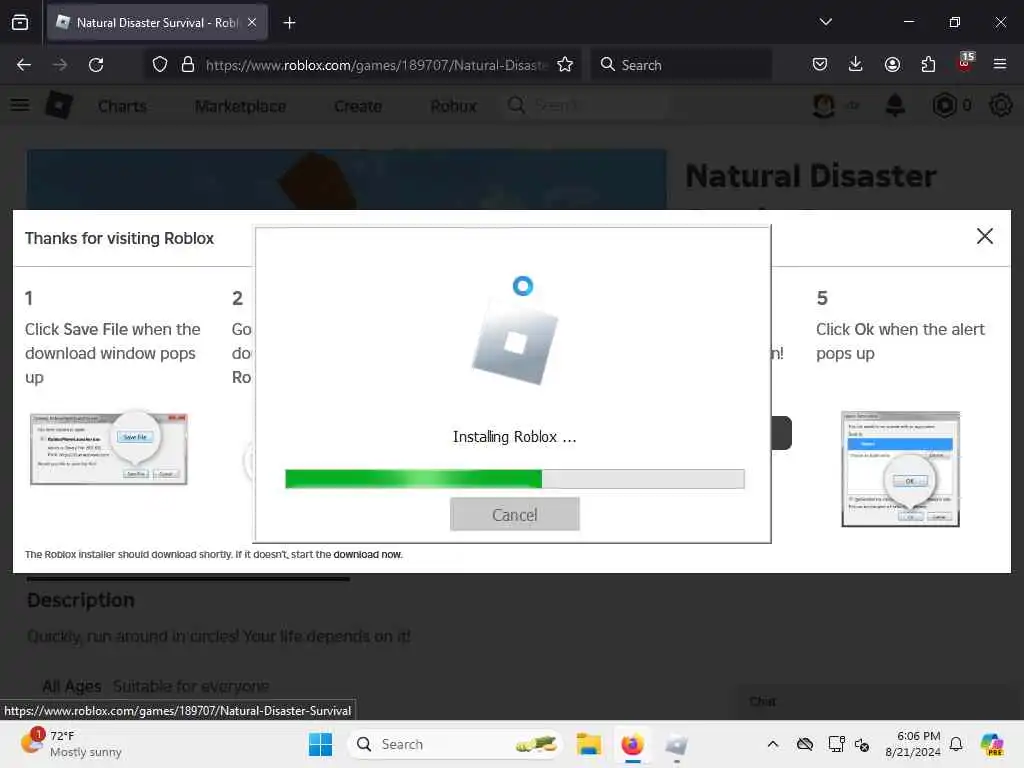Open Firefox account icon
The width and height of the screenshot is (1024, 768).
click(892, 64)
